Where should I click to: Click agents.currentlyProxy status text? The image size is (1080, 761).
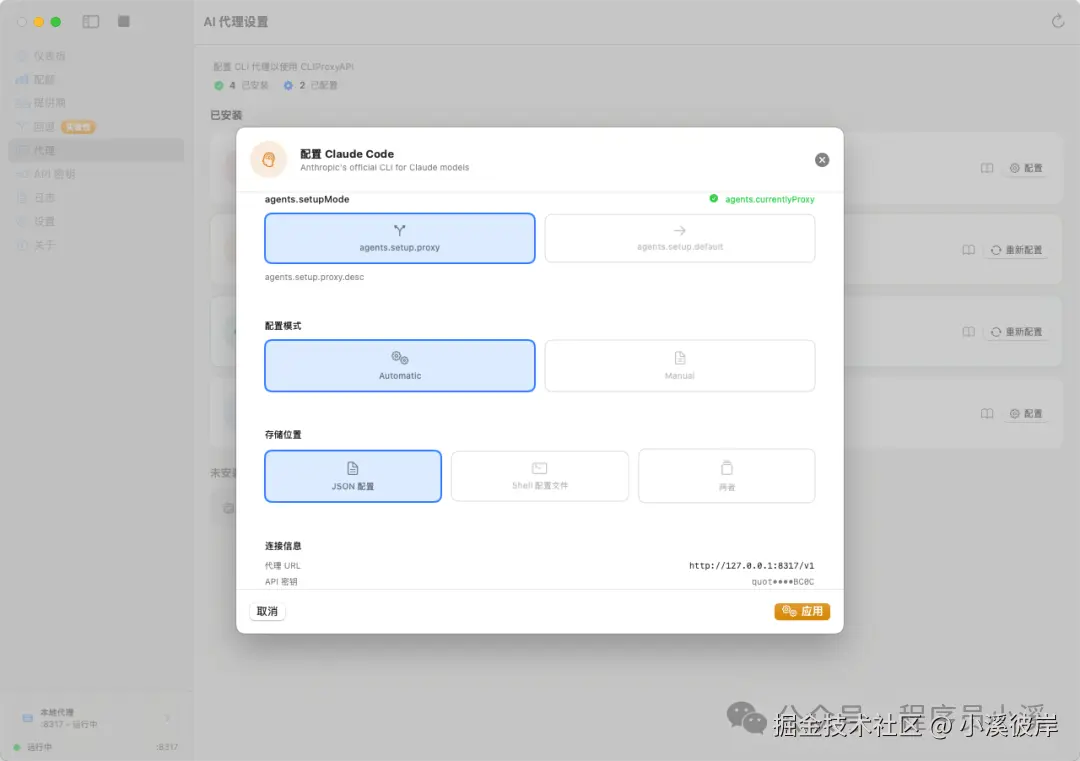(x=769, y=199)
